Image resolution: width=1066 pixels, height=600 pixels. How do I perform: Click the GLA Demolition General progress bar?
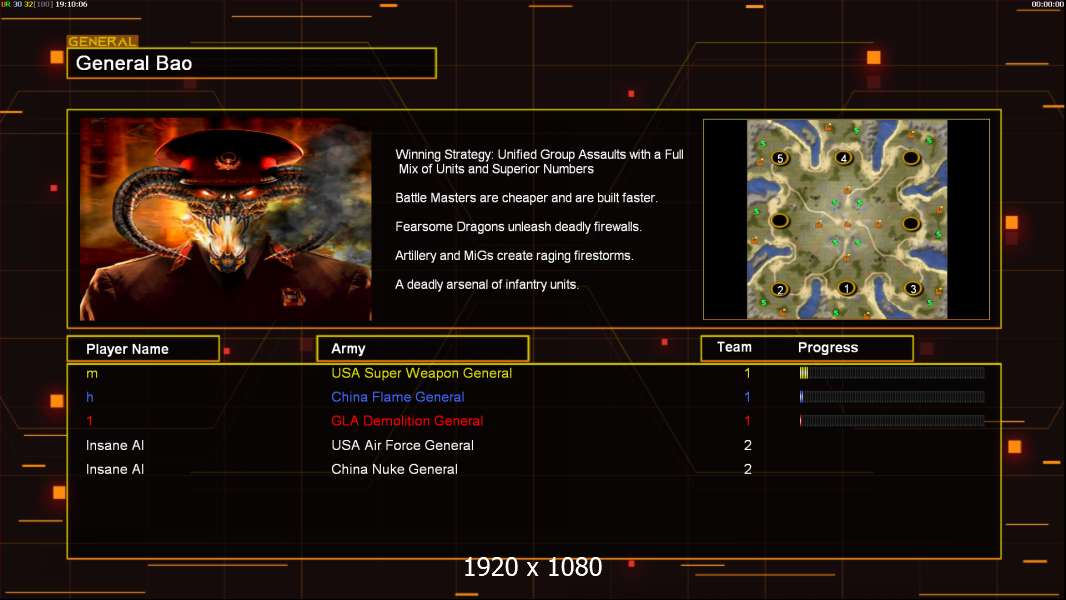click(892, 421)
